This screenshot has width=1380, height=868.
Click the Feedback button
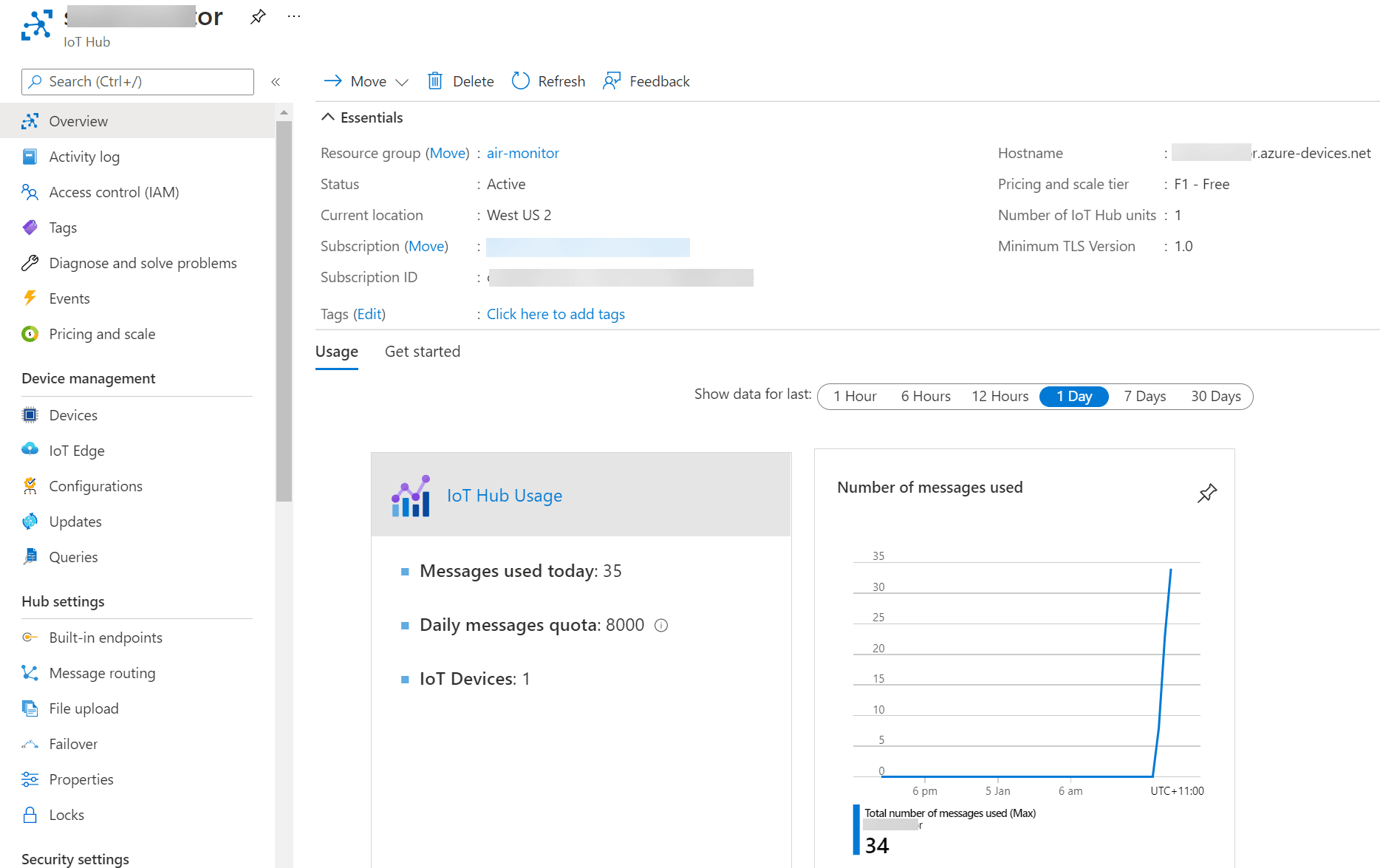pos(646,81)
